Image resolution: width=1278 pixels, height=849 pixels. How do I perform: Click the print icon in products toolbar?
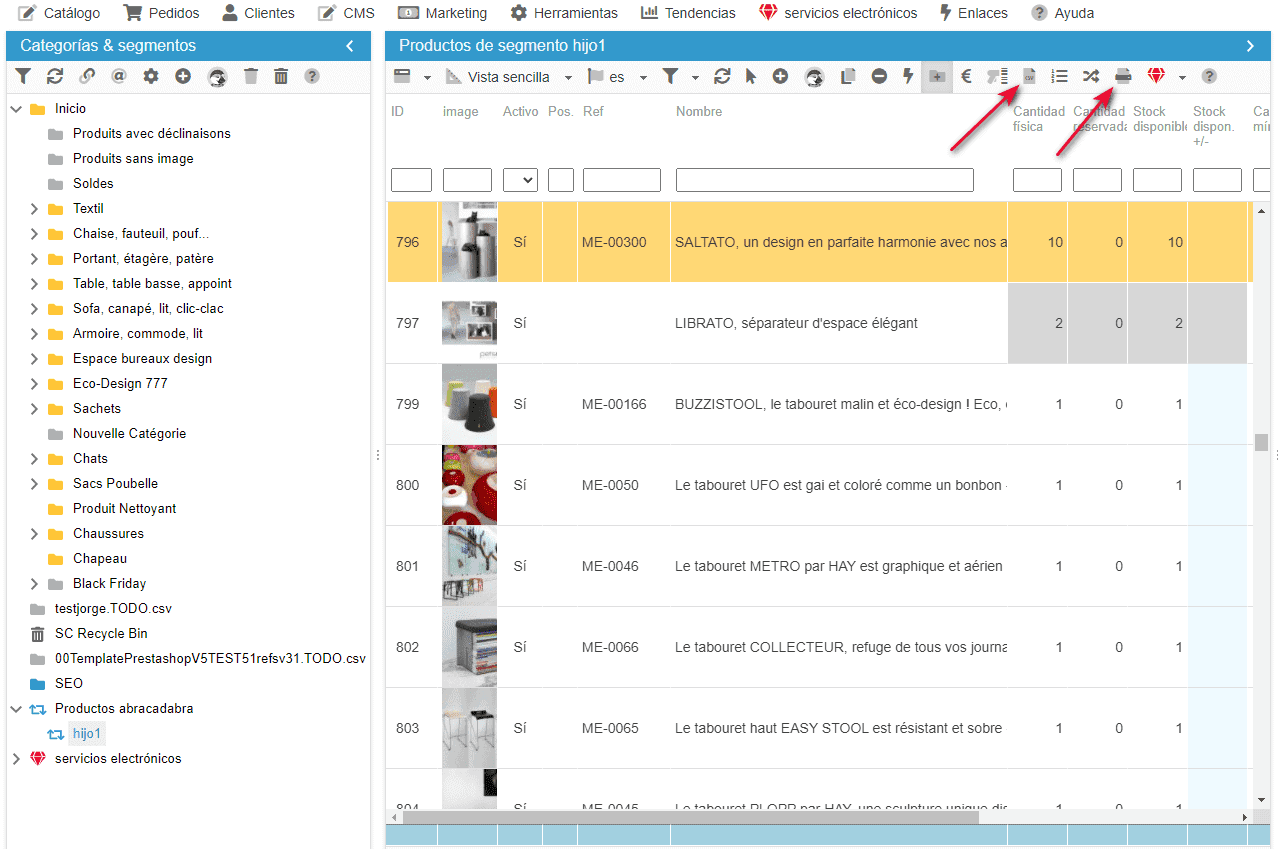pyautogui.click(x=1123, y=77)
